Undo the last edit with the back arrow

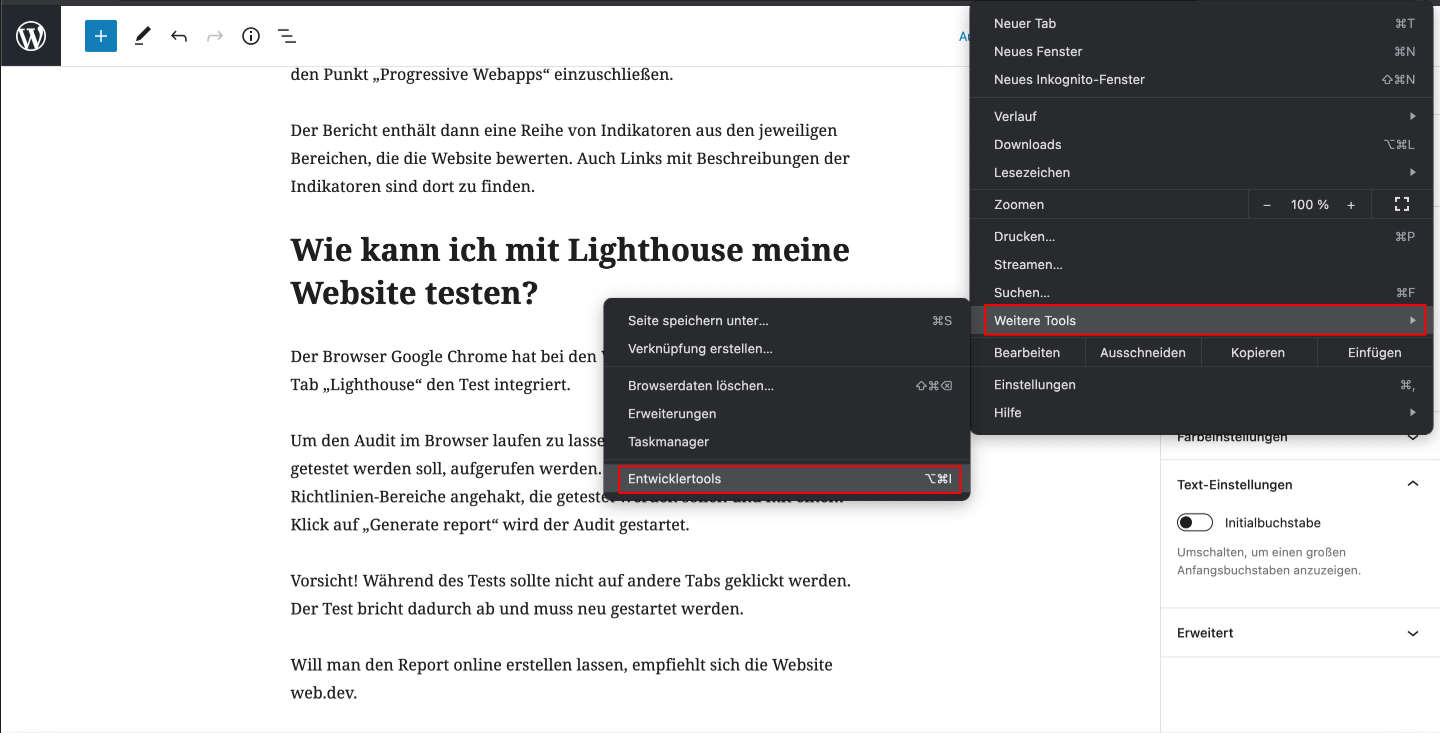(178, 35)
